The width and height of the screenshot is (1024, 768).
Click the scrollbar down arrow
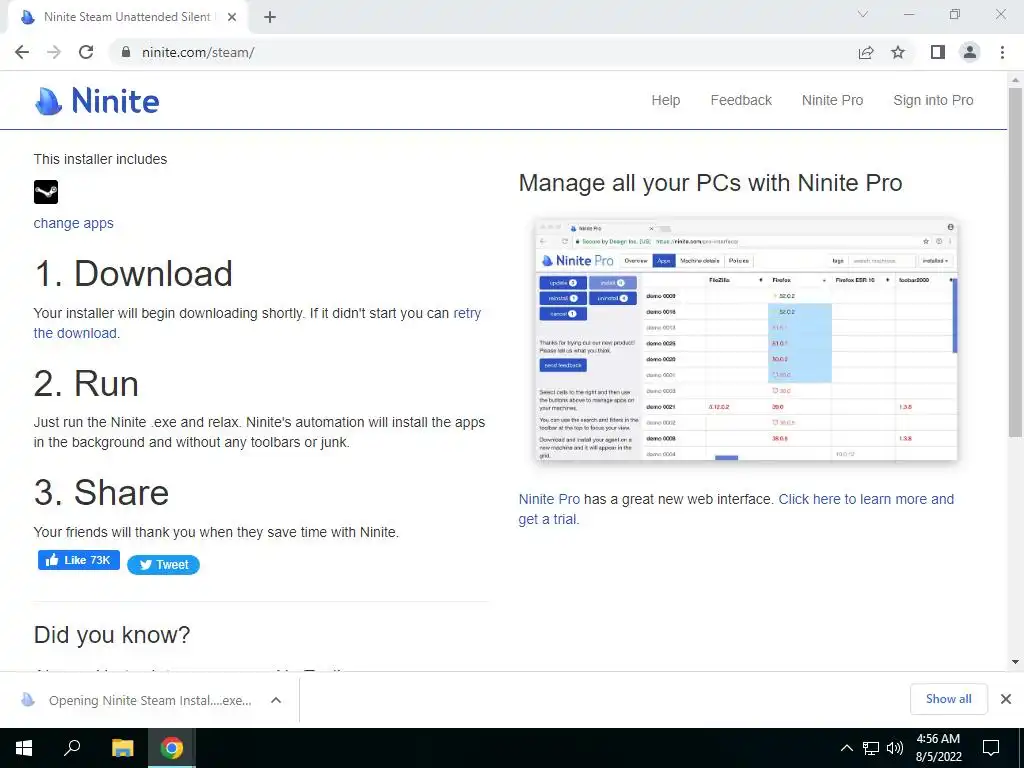(1015, 662)
